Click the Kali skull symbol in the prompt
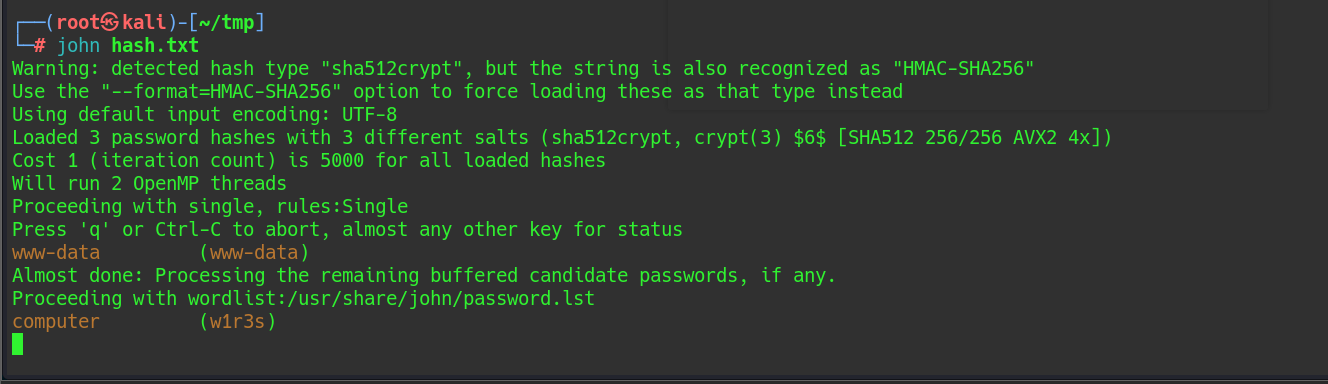The image size is (1328, 384). pyautogui.click(x=111, y=23)
